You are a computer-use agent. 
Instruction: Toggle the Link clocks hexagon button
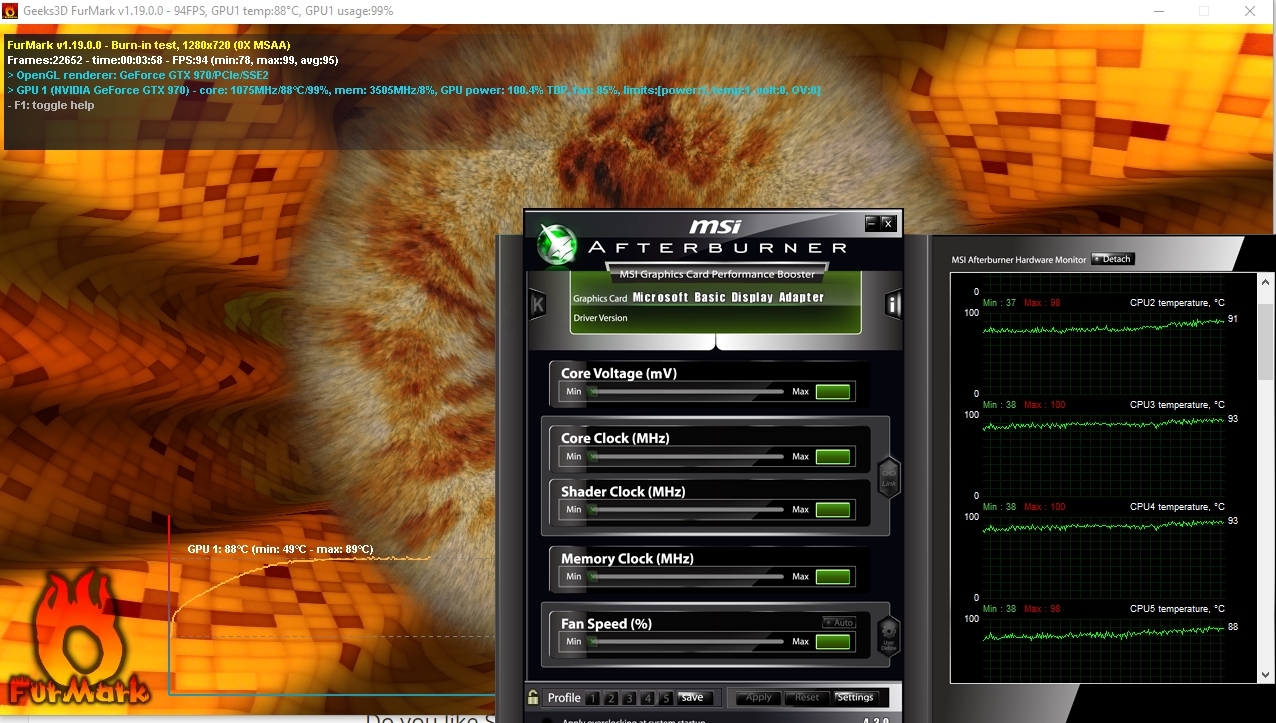pos(888,476)
